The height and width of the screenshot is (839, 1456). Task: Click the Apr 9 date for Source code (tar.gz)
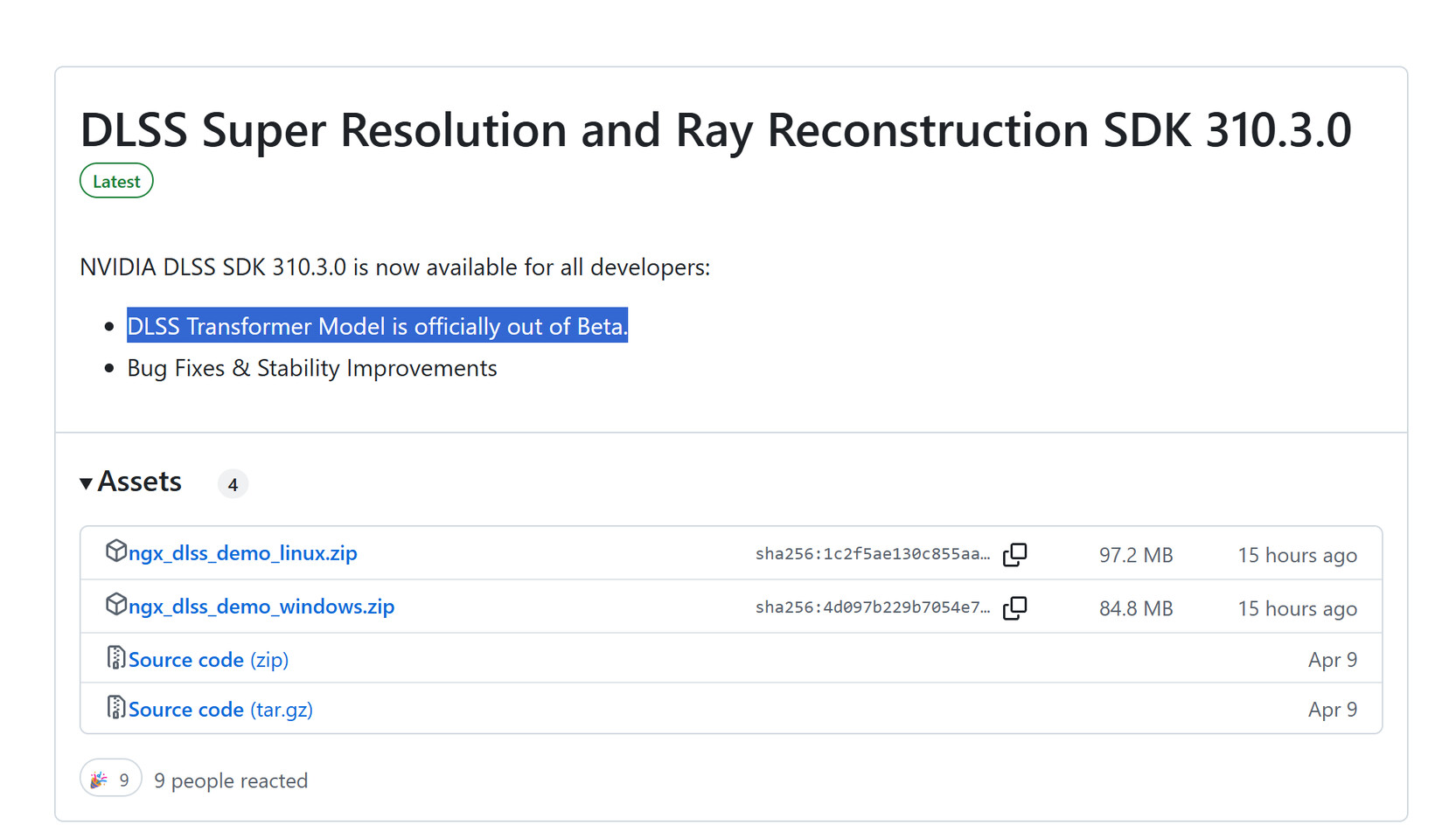tap(1333, 710)
